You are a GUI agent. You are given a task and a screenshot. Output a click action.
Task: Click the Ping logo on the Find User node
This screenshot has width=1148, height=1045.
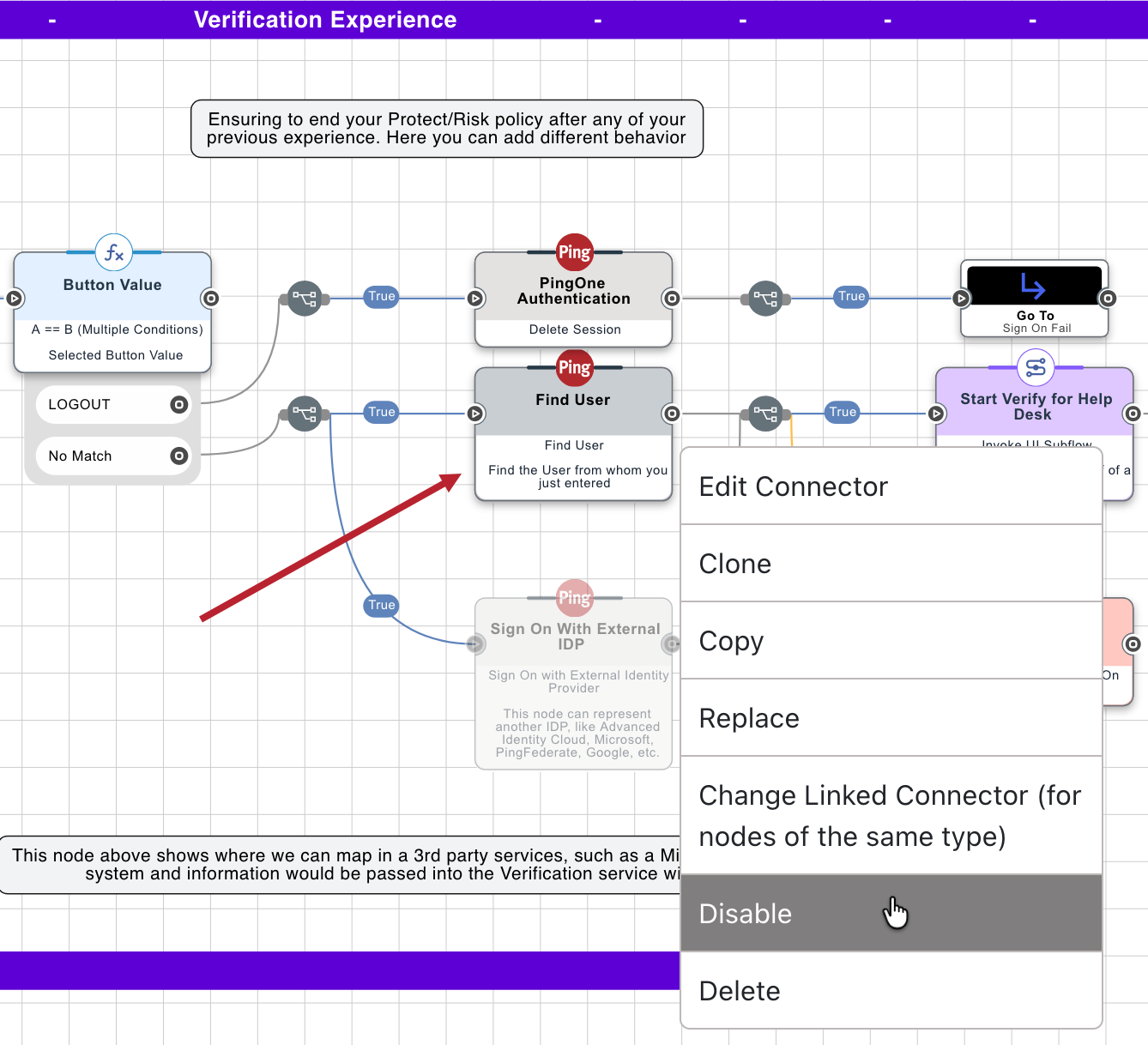[573, 368]
